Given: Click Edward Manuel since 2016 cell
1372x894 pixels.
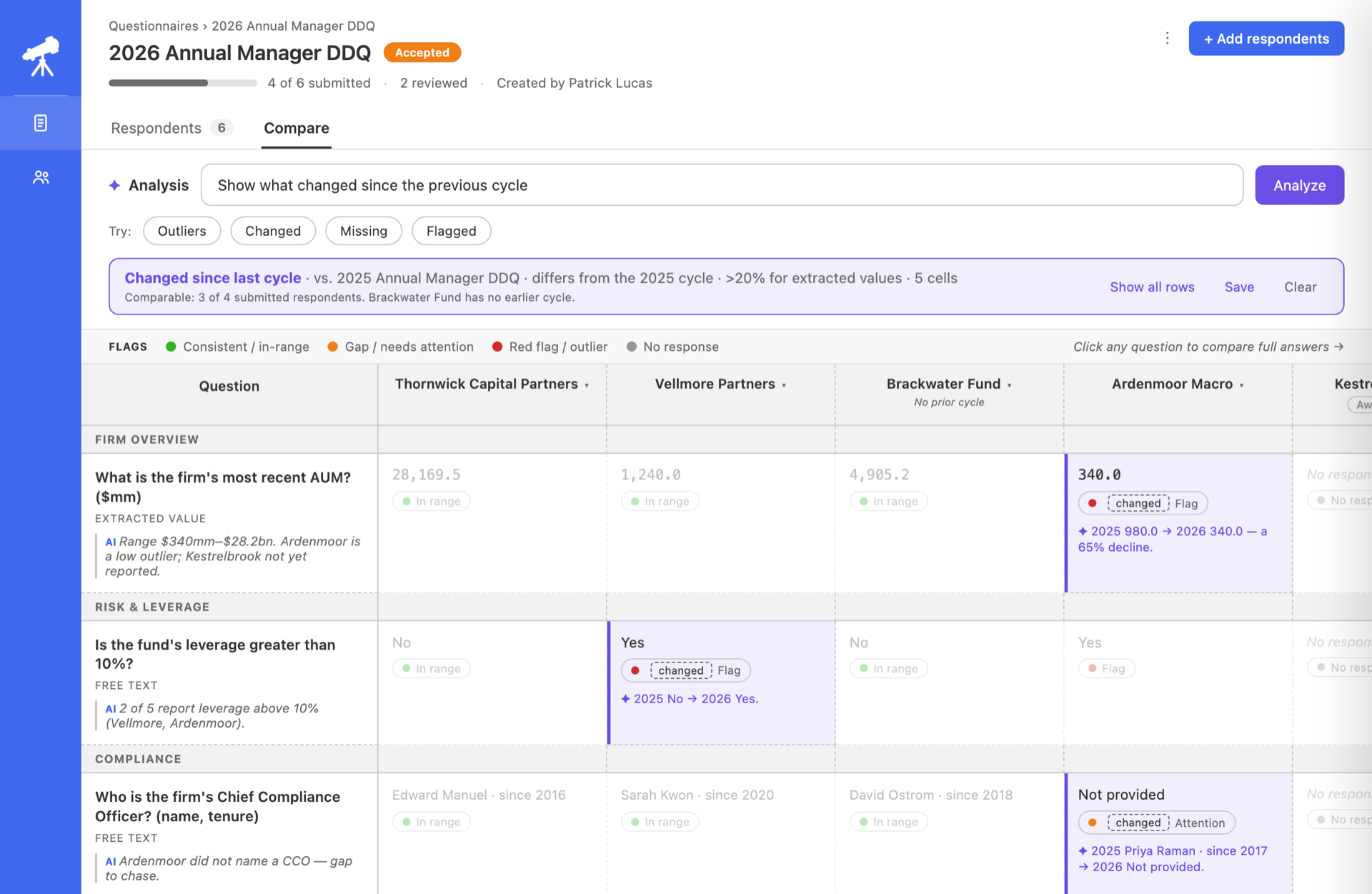Looking at the screenshot, I should pyautogui.click(x=479, y=795).
